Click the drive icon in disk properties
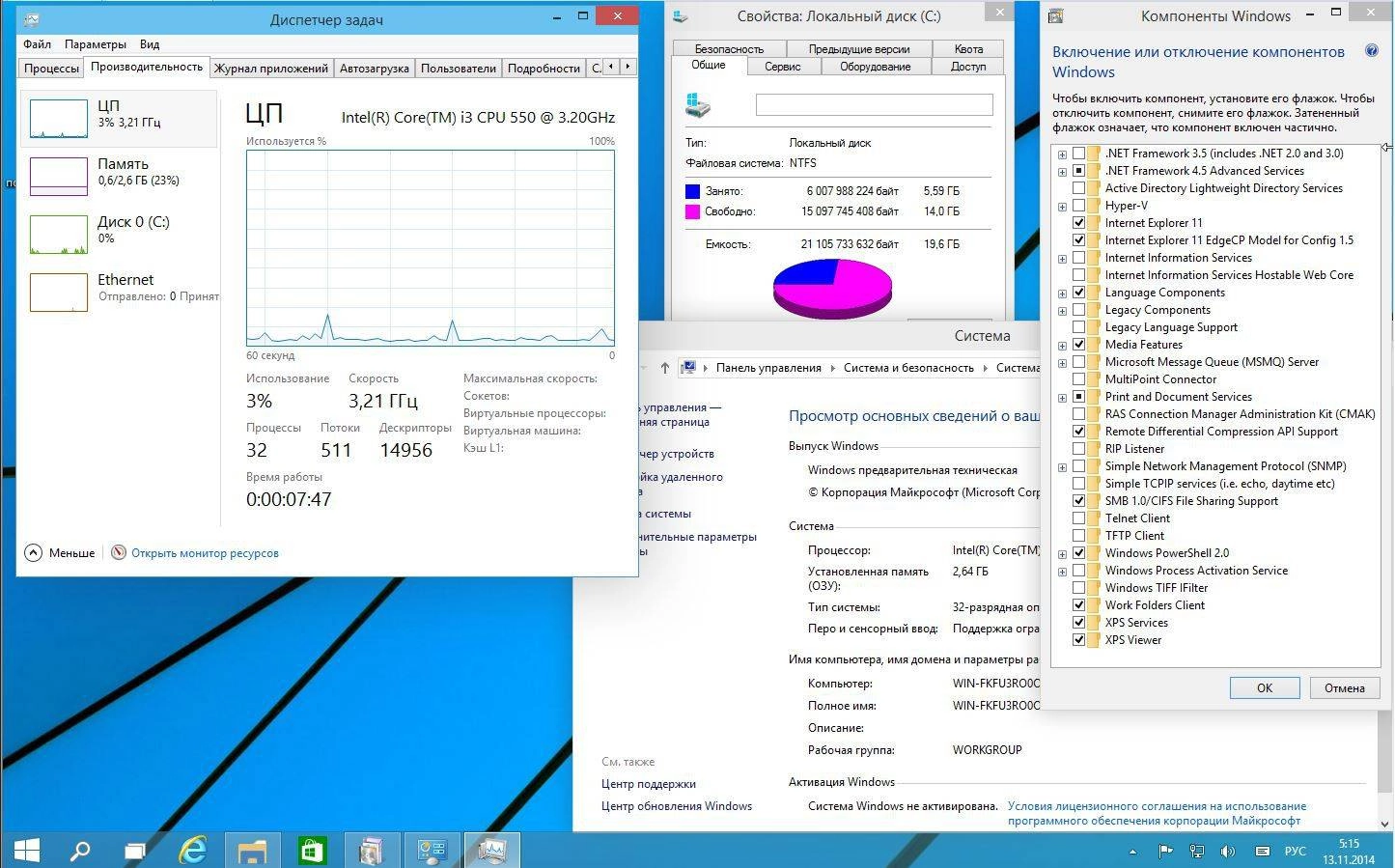Screen dimensions: 1395x868 coord(698,105)
